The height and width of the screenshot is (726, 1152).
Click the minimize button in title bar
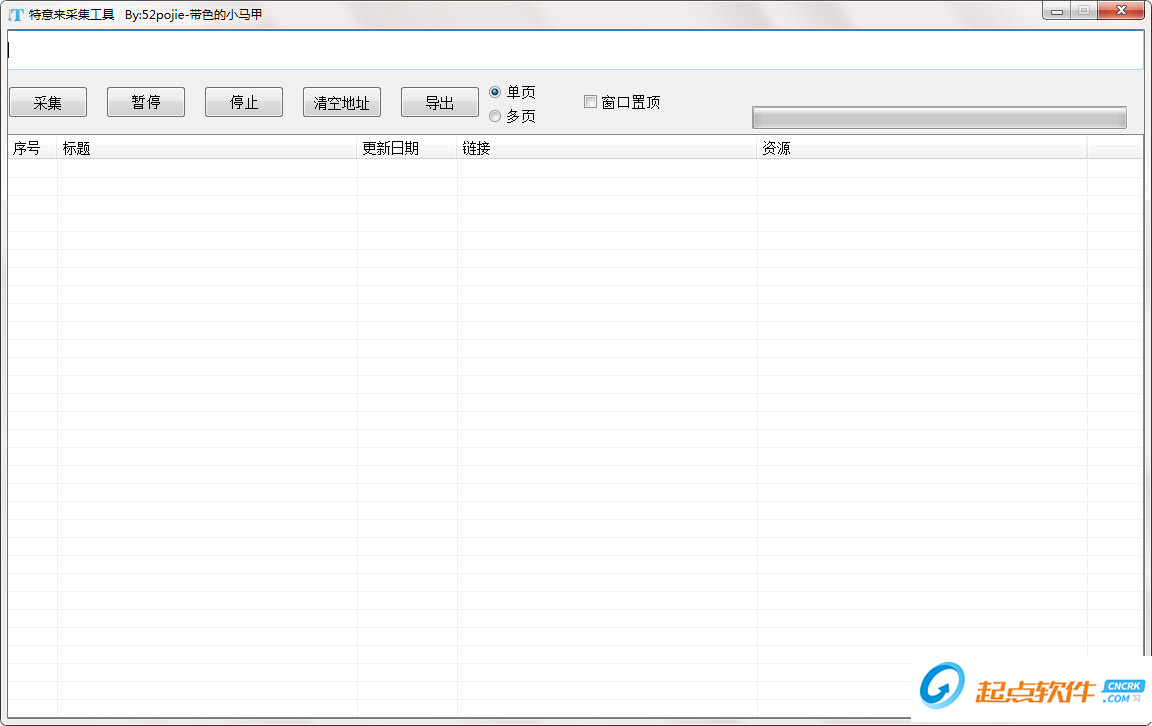click(x=1056, y=10)
